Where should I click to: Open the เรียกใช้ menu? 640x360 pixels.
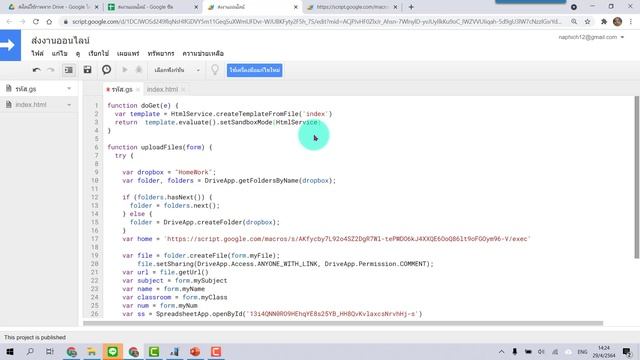pos(98,53)
